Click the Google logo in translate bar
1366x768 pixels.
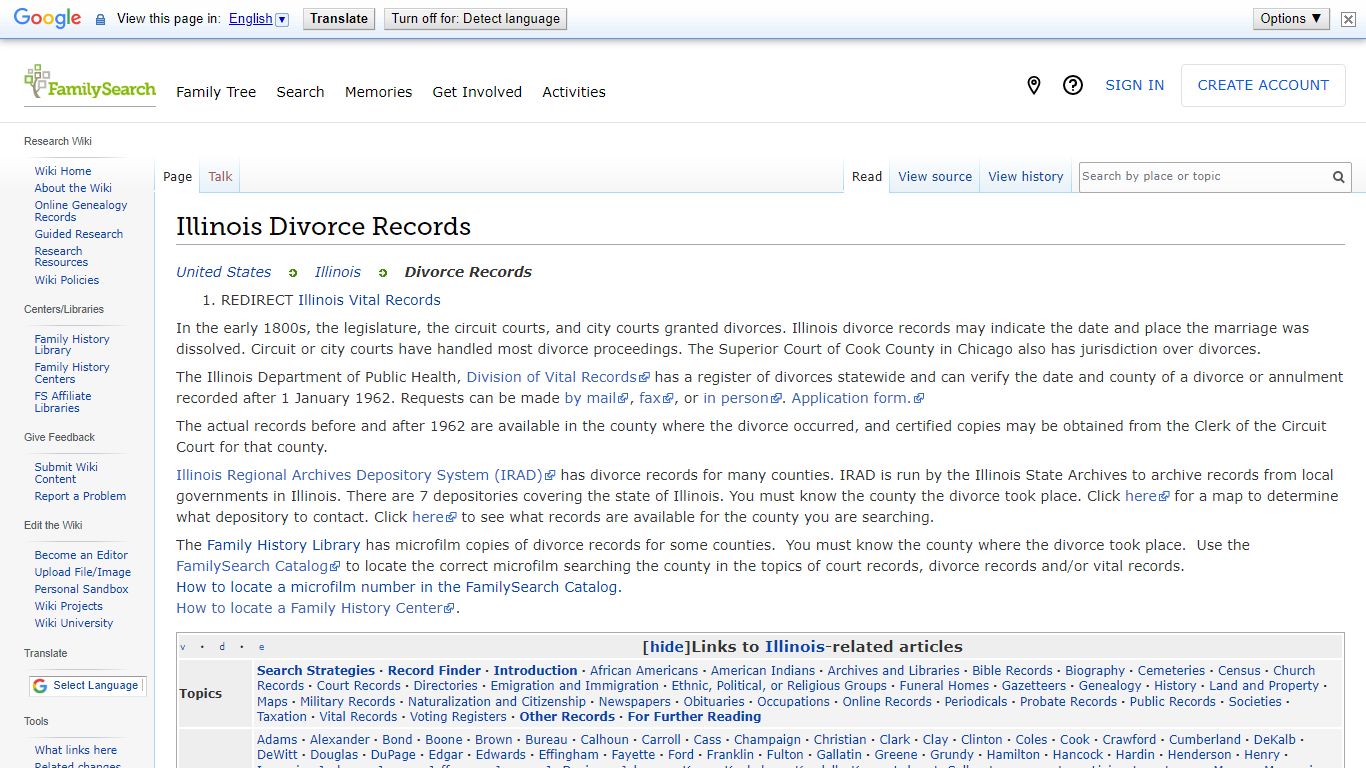click(x=47, y=19)
